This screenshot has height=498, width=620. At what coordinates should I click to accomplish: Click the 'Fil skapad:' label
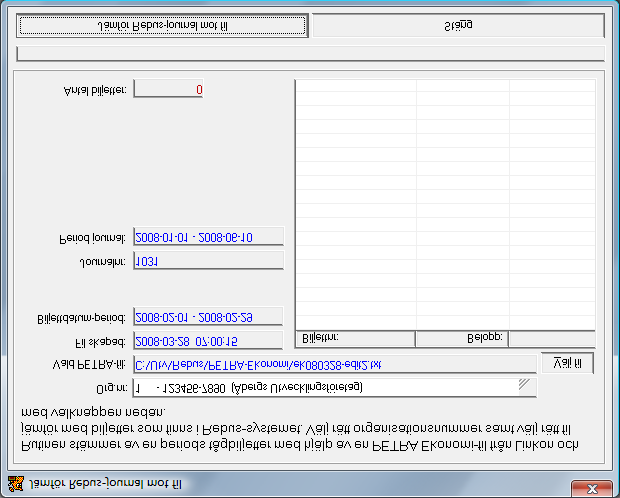pos(100,342)
